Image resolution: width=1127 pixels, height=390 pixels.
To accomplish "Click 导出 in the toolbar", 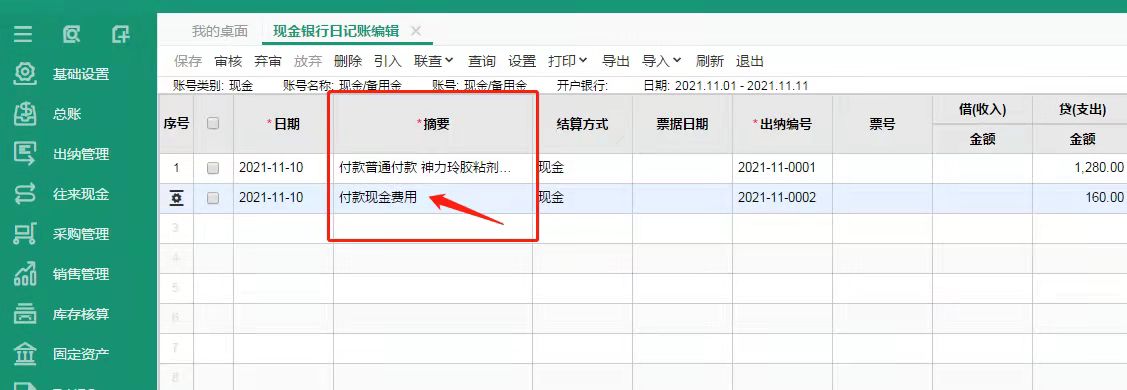I will [x=616, y=61].
